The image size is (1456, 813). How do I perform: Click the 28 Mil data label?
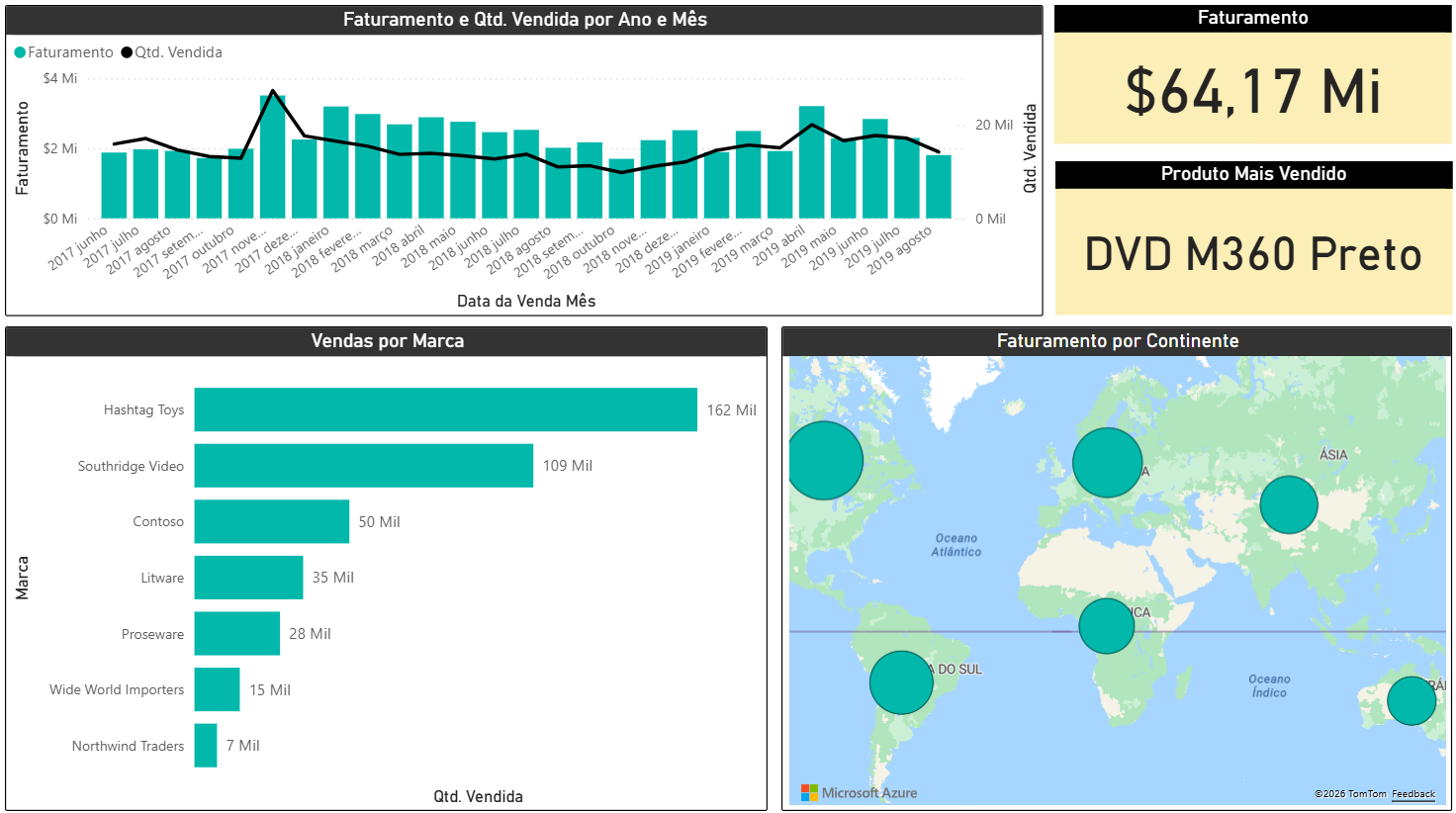click(x=310, y=634)
